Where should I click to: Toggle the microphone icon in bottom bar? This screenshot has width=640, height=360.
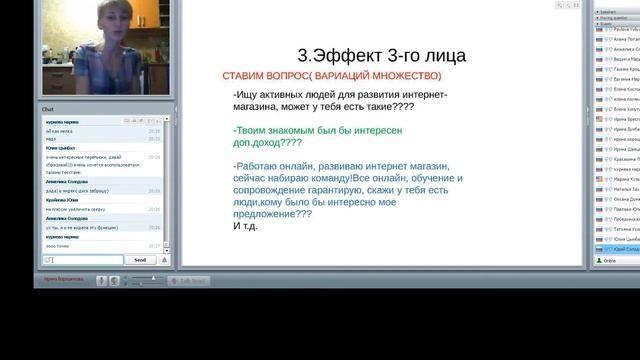click(102, 281)
